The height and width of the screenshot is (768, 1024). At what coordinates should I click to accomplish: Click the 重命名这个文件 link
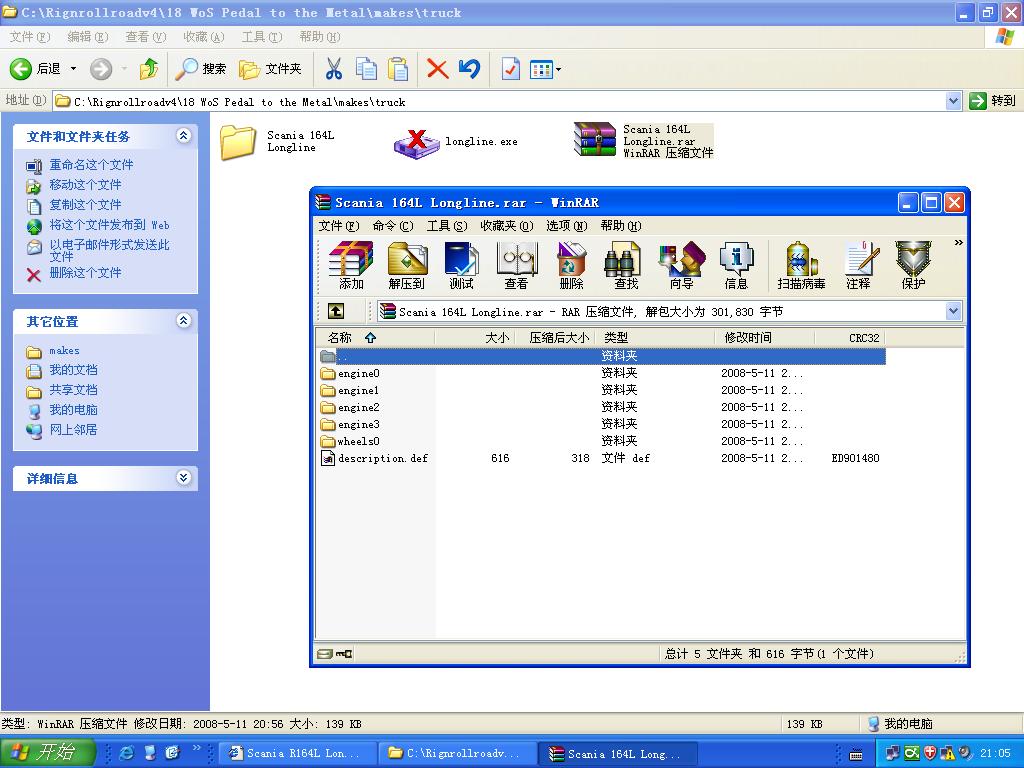[91, 165]
